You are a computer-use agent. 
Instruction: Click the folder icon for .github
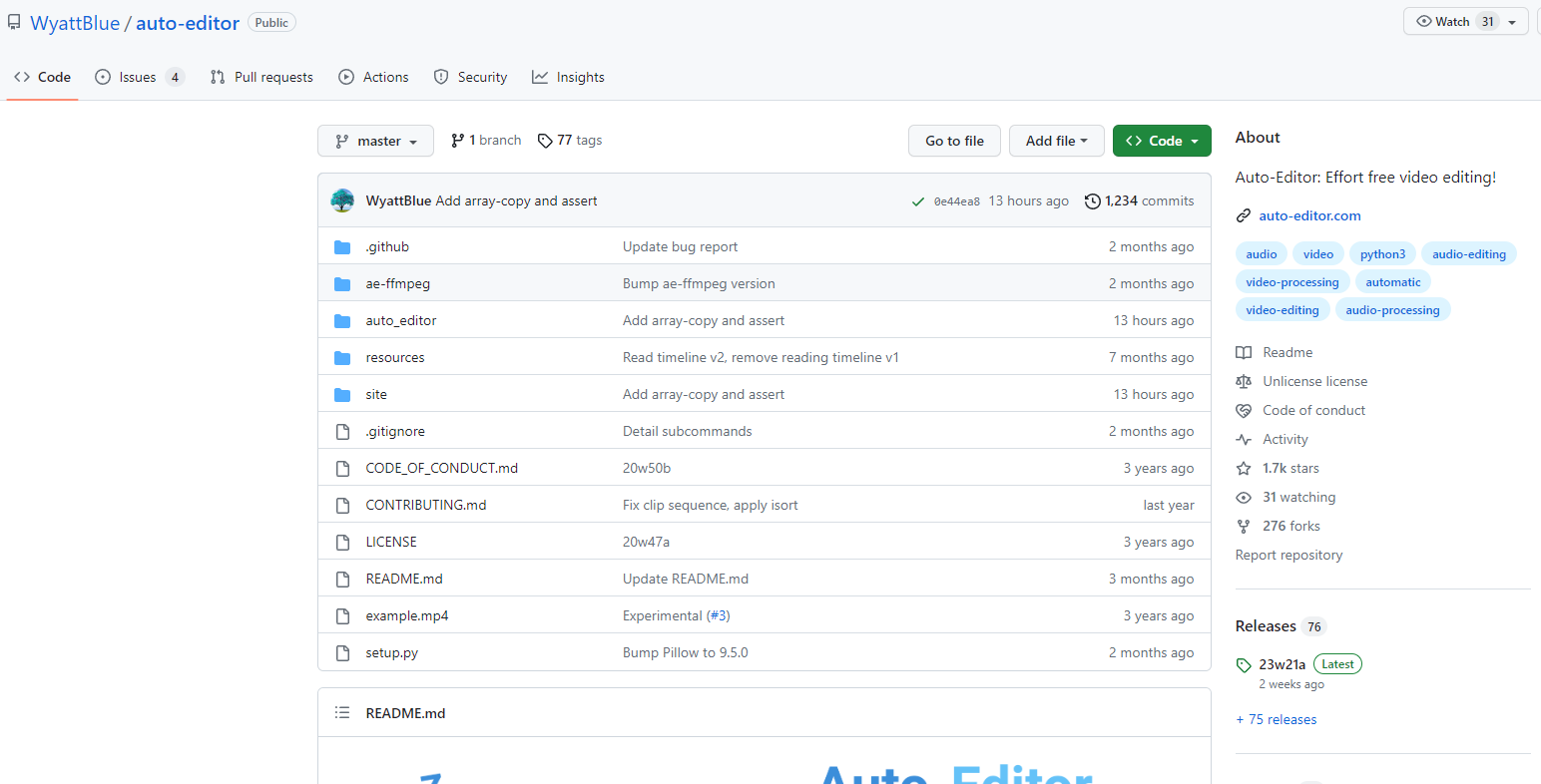point(342,246)
